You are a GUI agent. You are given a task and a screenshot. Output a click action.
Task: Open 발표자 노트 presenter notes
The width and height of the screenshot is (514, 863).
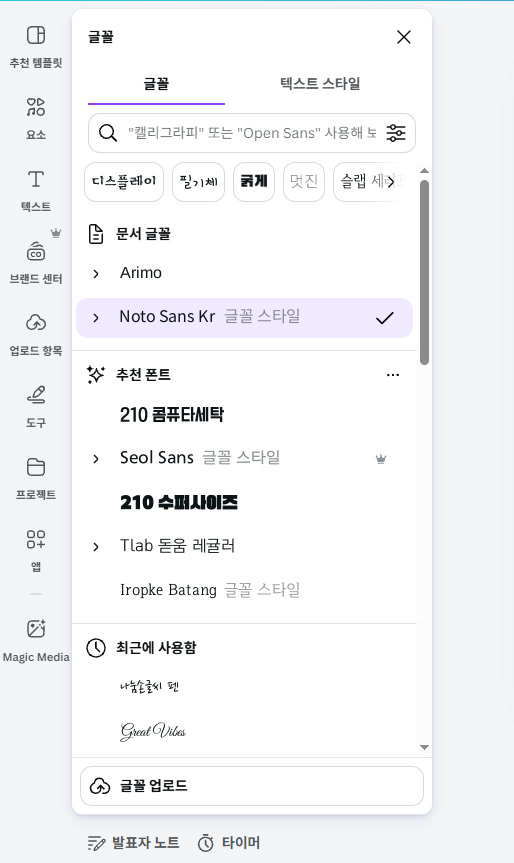click(133, 843)
